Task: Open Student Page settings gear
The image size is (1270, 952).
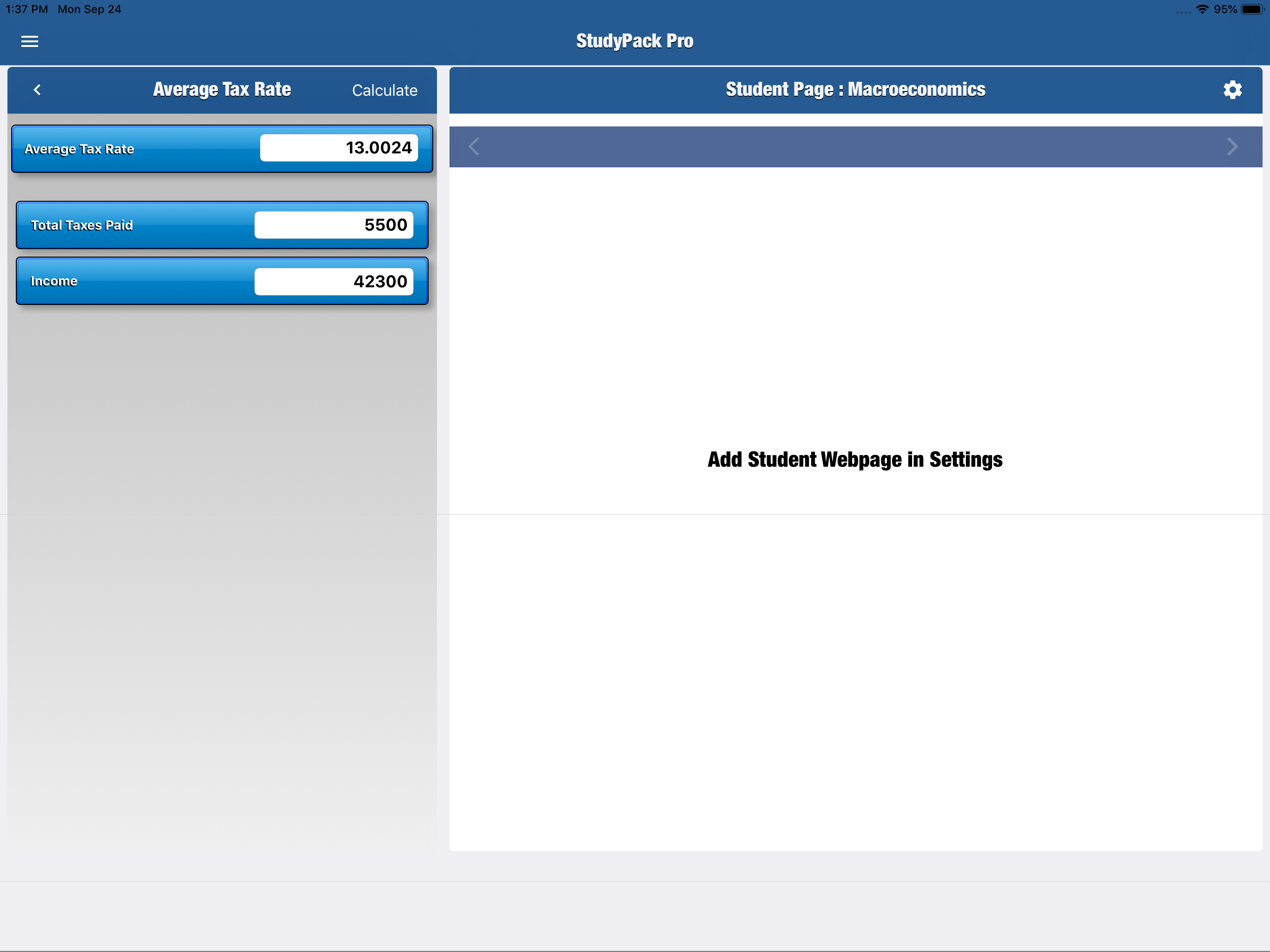Action: pos(1232,90)
